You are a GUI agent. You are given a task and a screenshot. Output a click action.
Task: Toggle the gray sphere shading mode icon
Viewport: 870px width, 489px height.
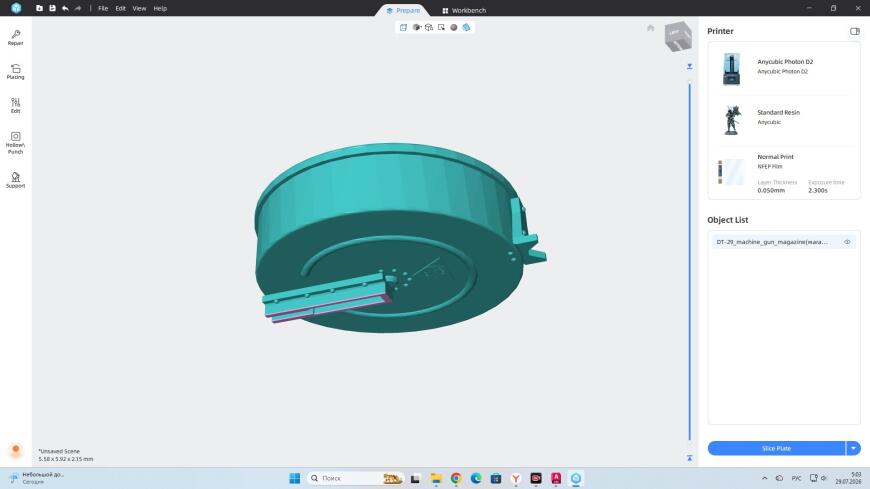click(453, 27)
